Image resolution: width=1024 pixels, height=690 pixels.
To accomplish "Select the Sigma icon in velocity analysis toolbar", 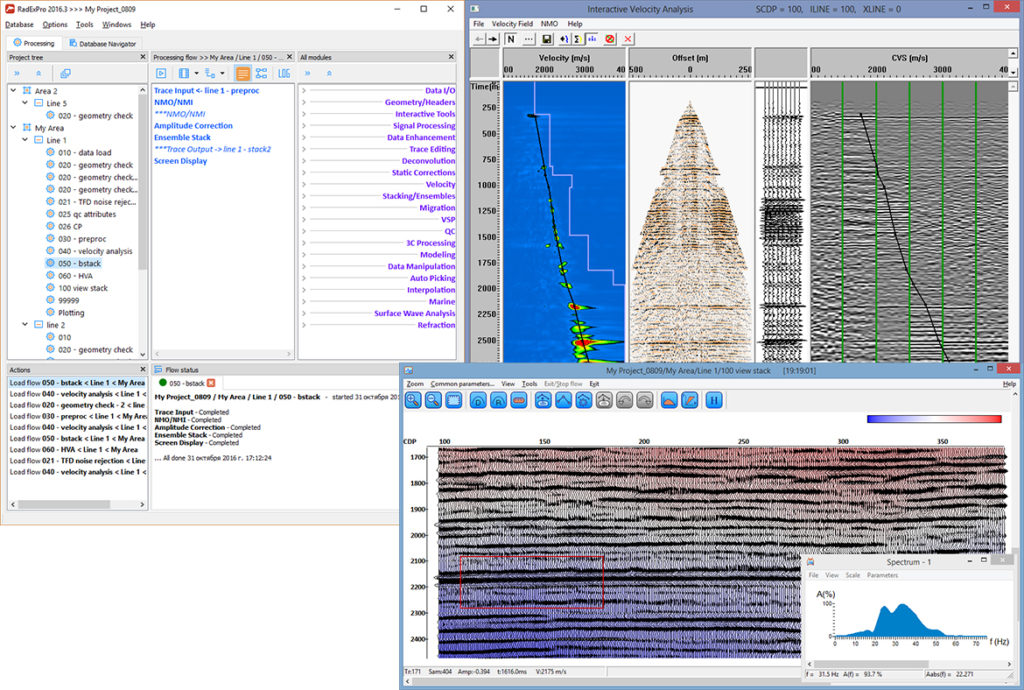I will (x=577, y=39).
